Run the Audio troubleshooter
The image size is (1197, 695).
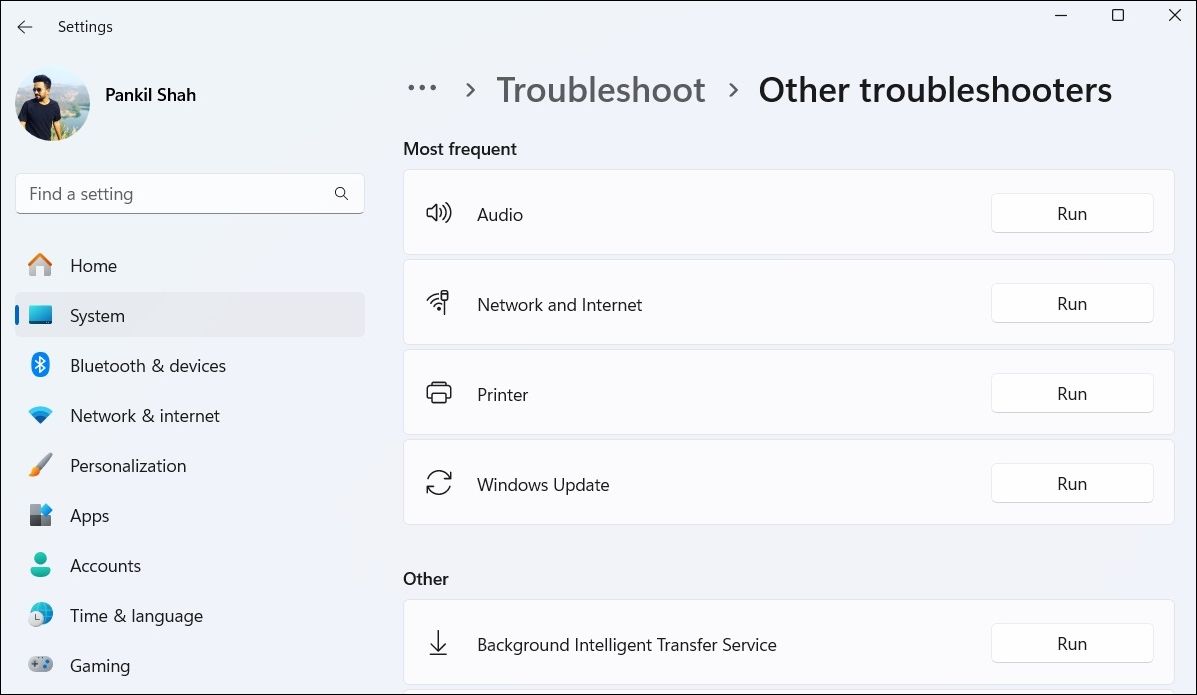(1071, 213)
